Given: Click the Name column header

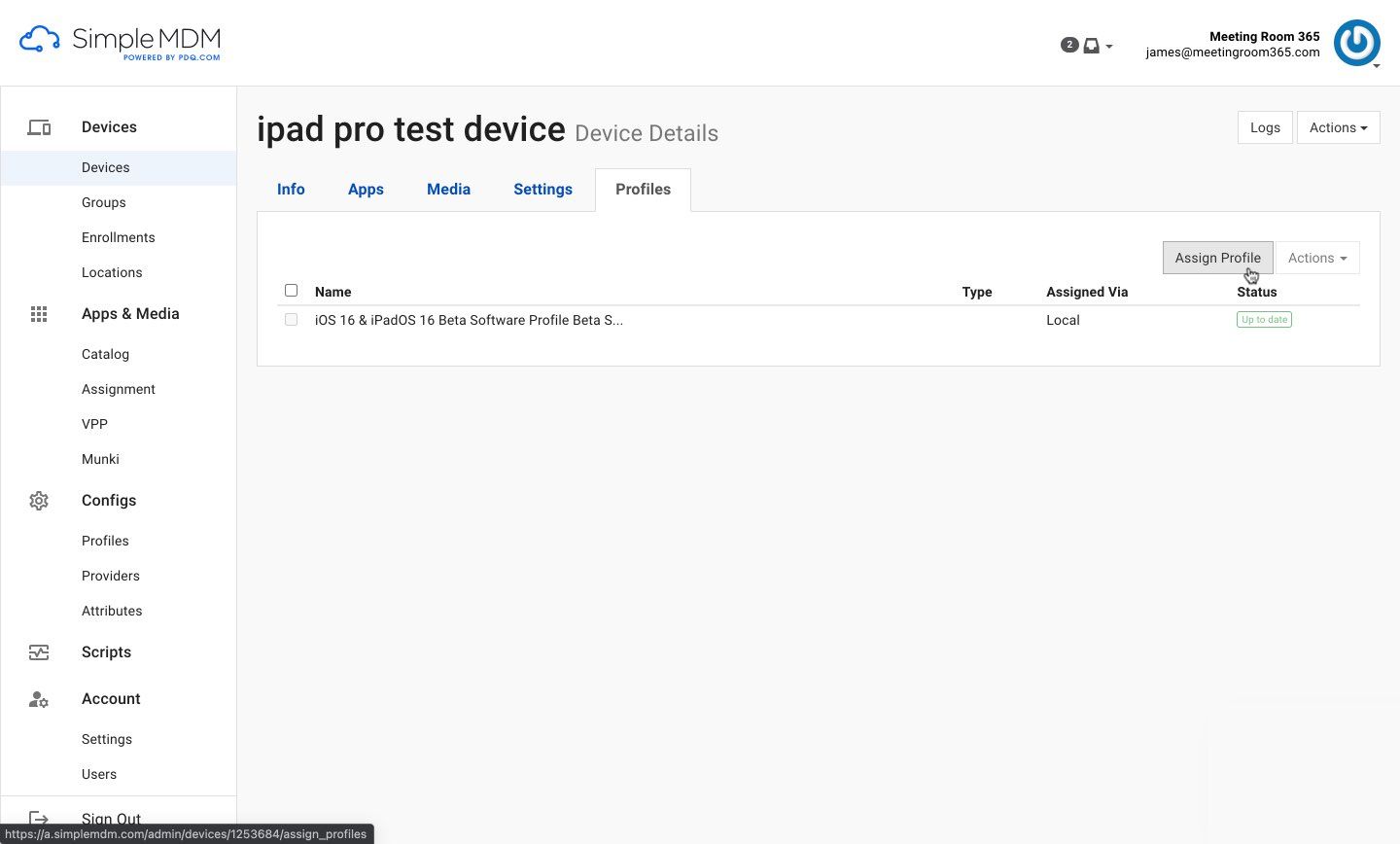Looking at the screenshot, I should [332, 292].
